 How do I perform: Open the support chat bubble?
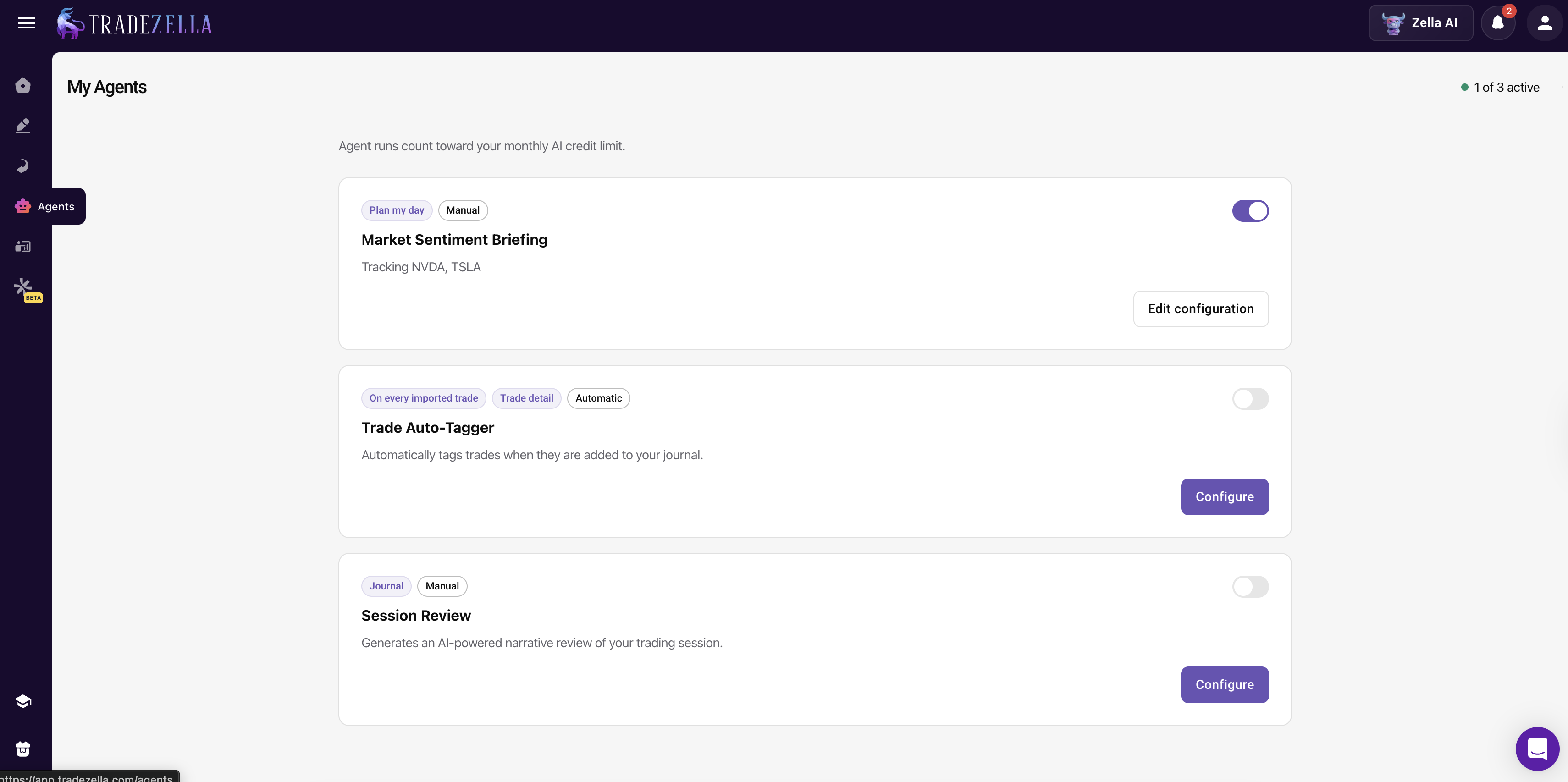[1537, 749]
